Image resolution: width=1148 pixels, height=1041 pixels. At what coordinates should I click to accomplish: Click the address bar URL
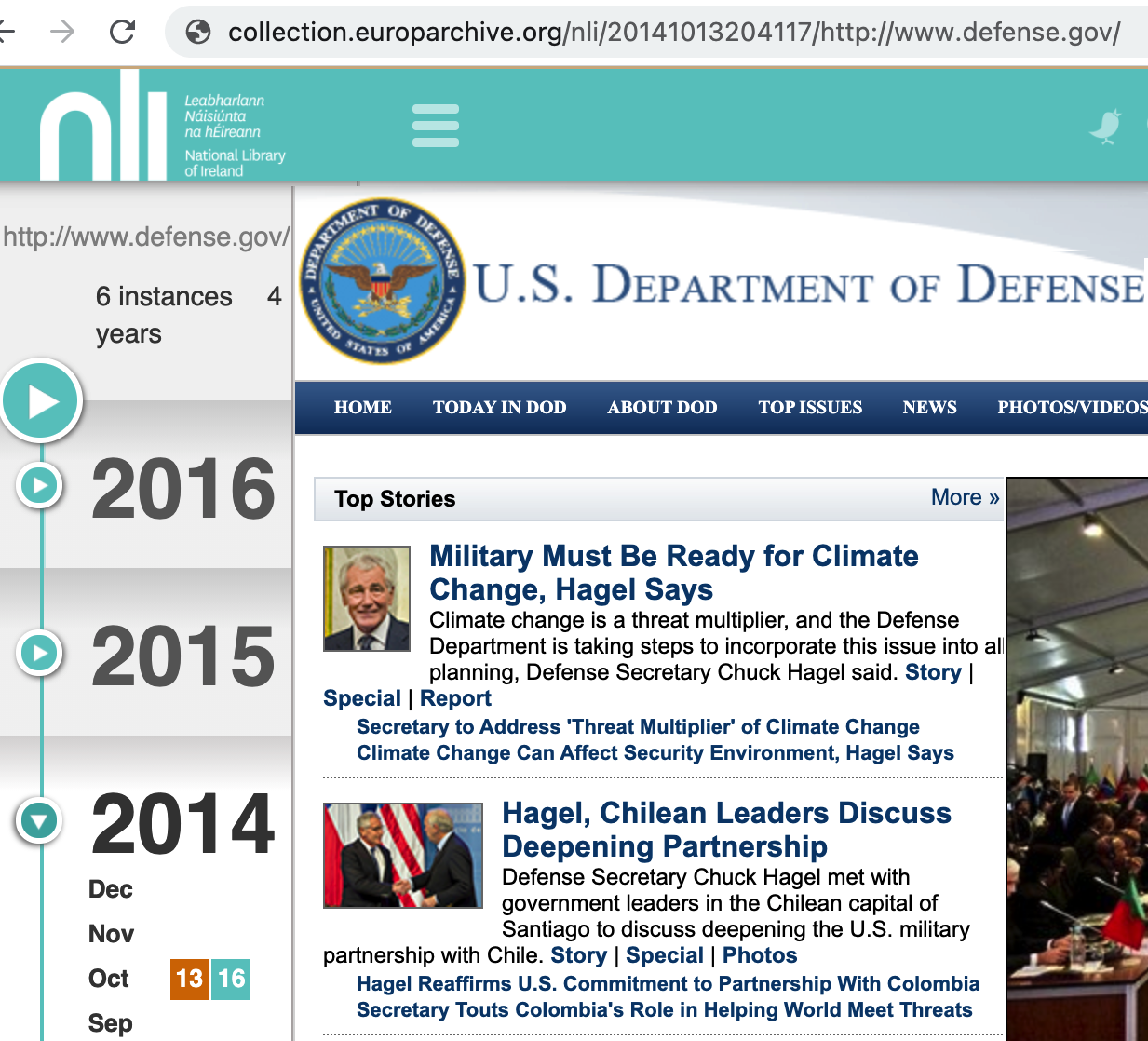[674, 33]
